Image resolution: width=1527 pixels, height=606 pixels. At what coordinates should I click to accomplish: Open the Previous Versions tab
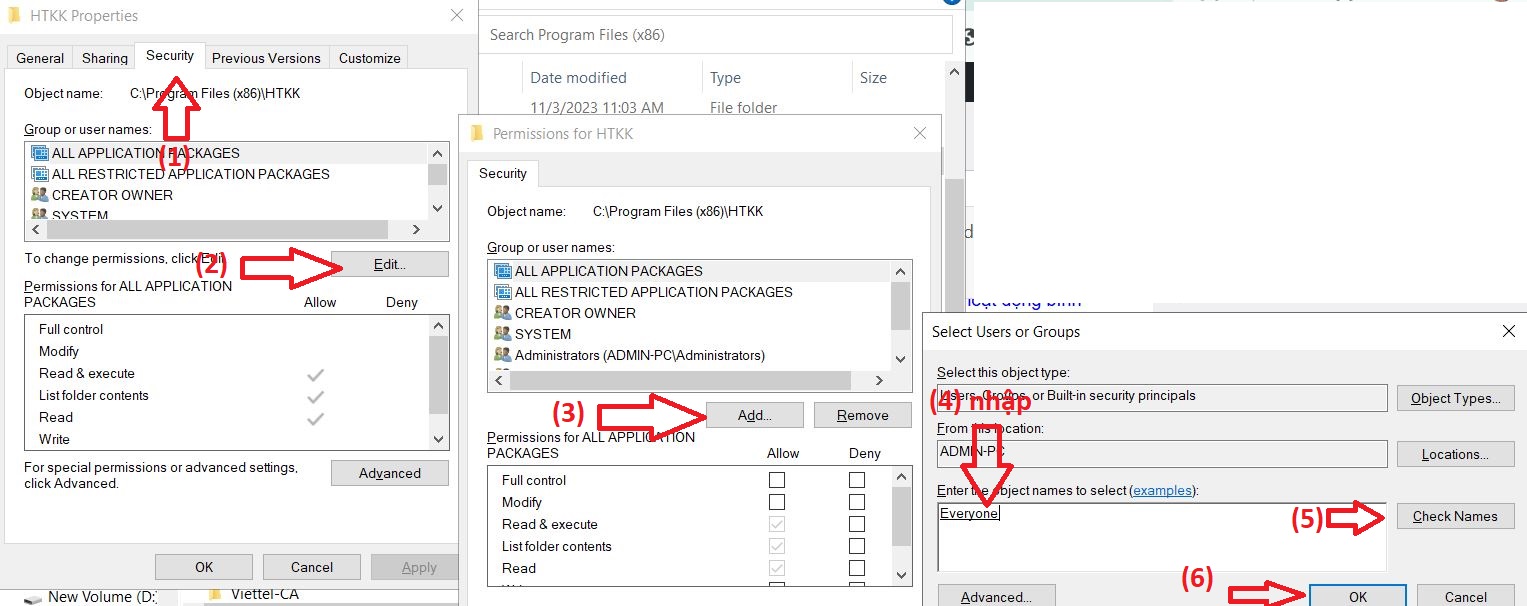[x=266, y=58]
